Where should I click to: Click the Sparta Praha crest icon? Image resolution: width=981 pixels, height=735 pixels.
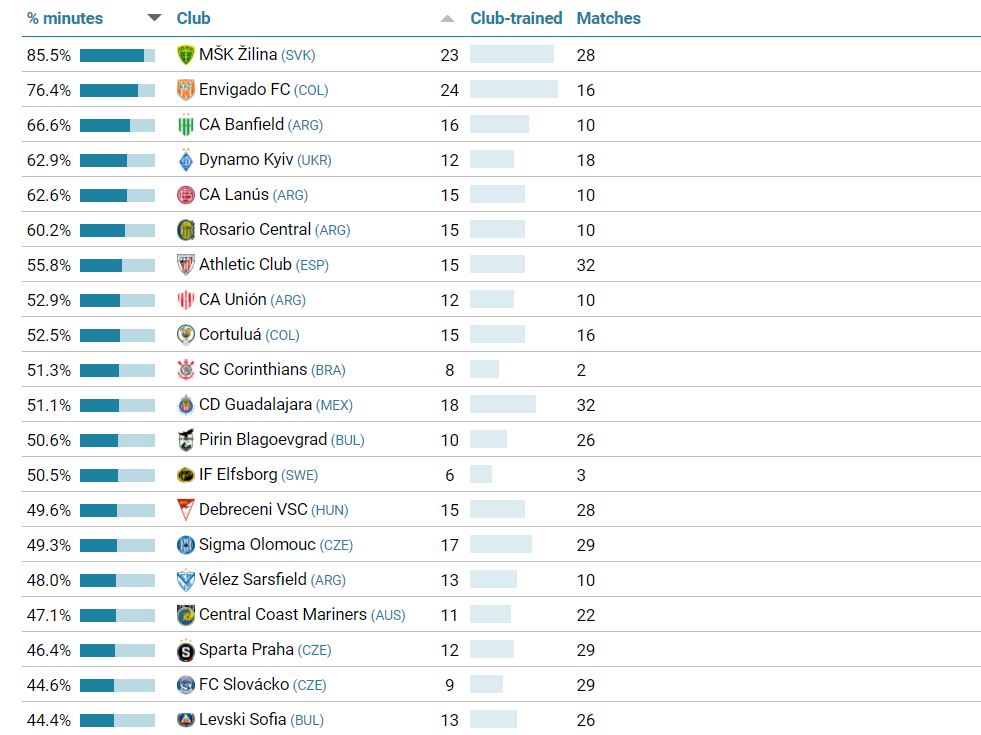click(185, 651)
